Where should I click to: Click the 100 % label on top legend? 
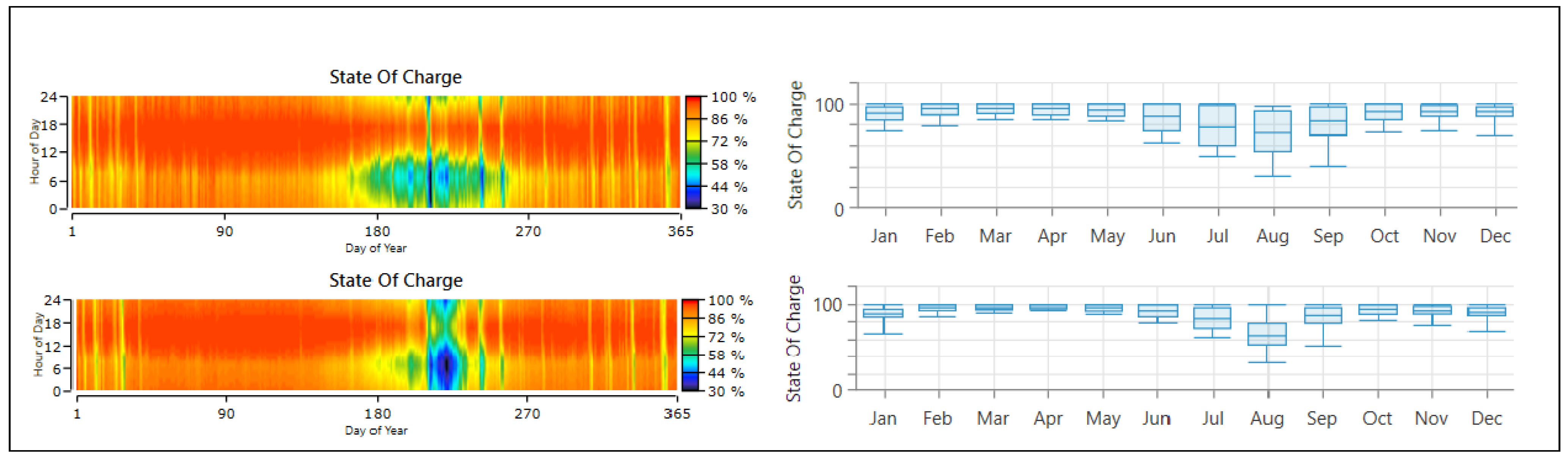[x=733, y=97]
